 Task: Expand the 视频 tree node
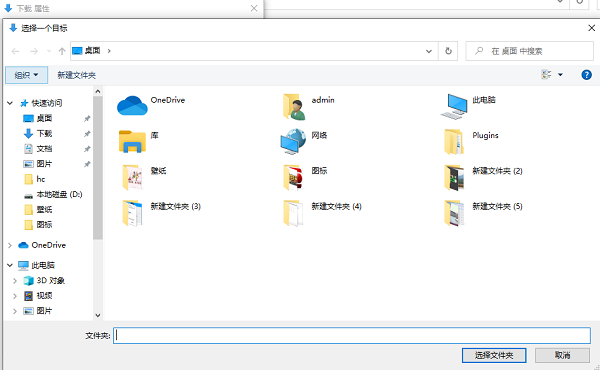(15, 296)
